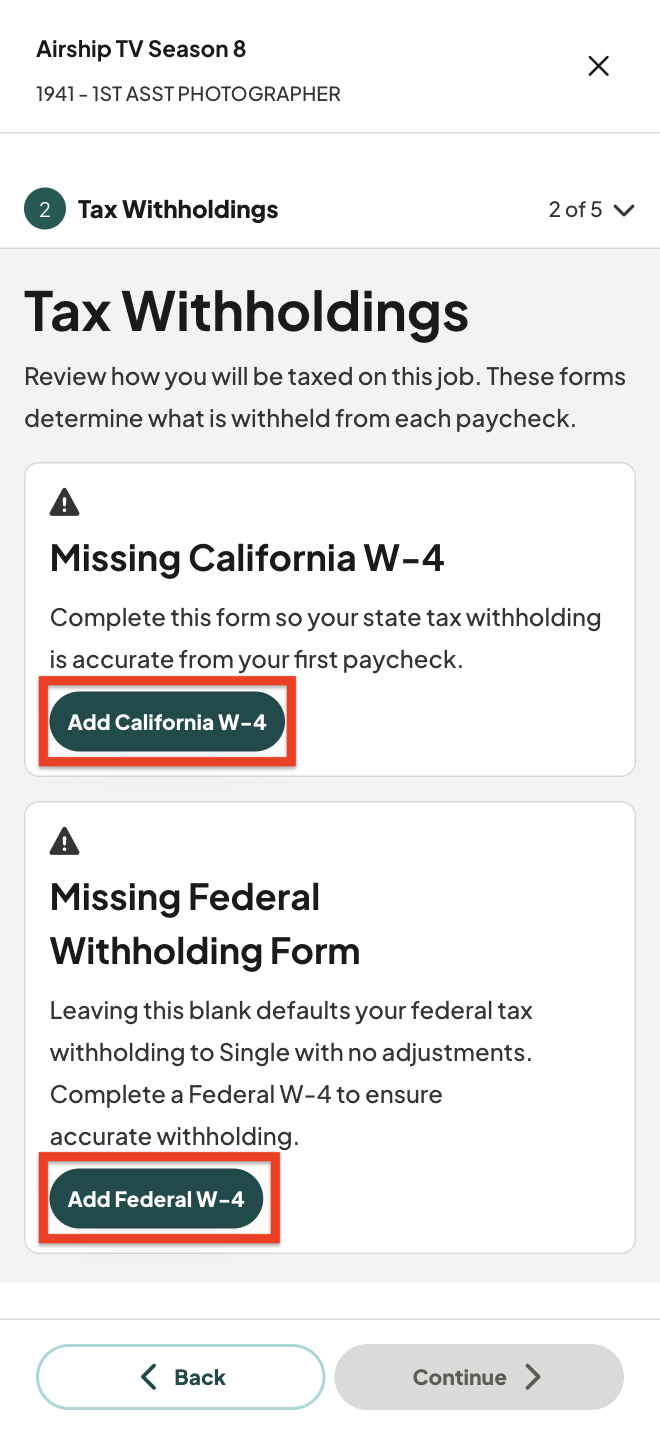Screen dimensions: 660x1434
Task: Click the right chevron icon inside Continue
Action: click(533, 1377)
